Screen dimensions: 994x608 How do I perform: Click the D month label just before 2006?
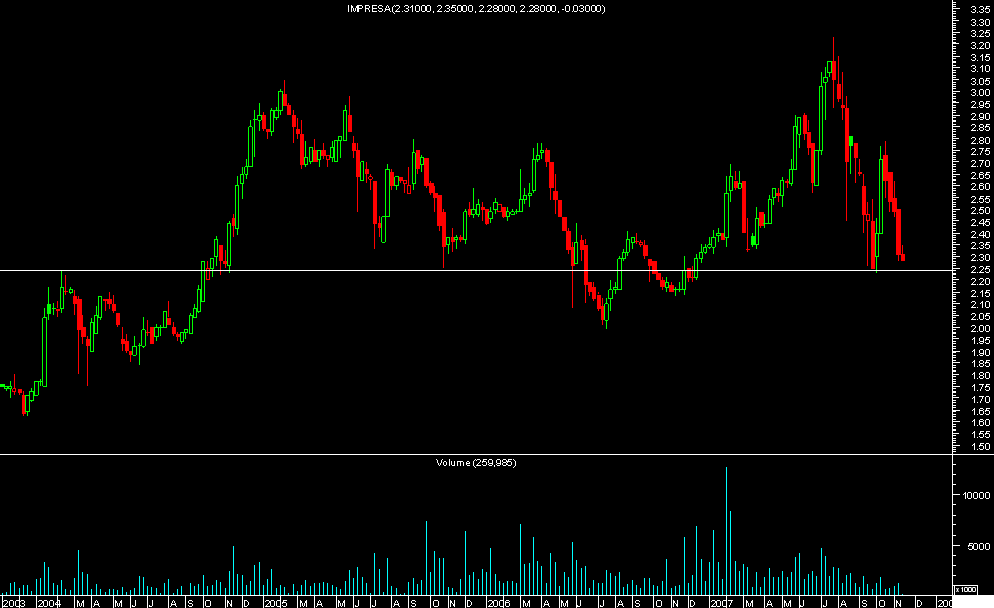point(468,603)
